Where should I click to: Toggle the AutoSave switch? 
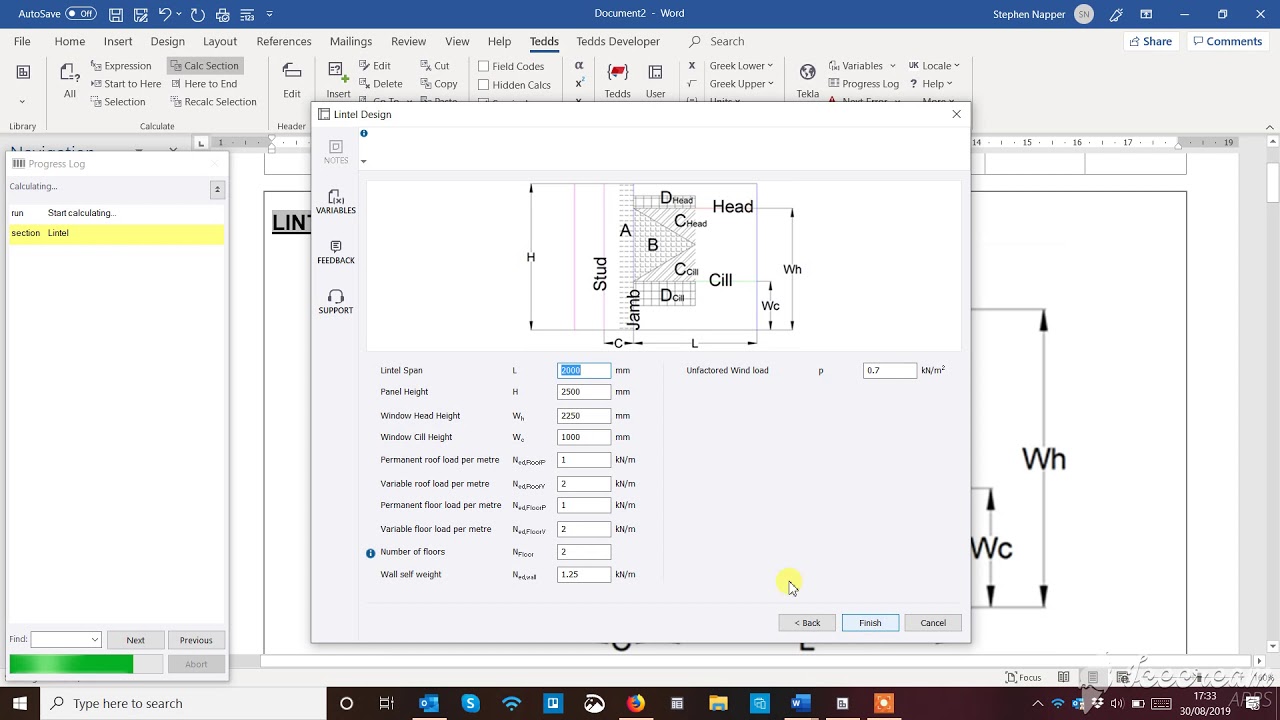pos(81,14)
